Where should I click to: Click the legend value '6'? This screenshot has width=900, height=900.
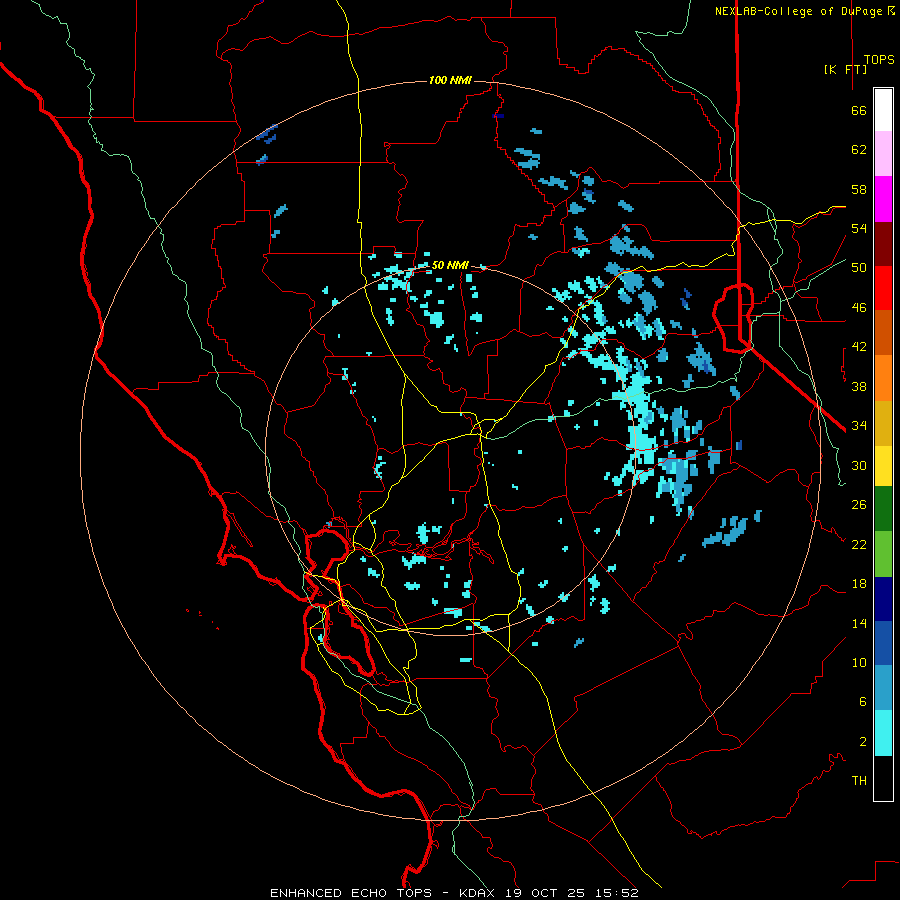click(x=863, y=702)
